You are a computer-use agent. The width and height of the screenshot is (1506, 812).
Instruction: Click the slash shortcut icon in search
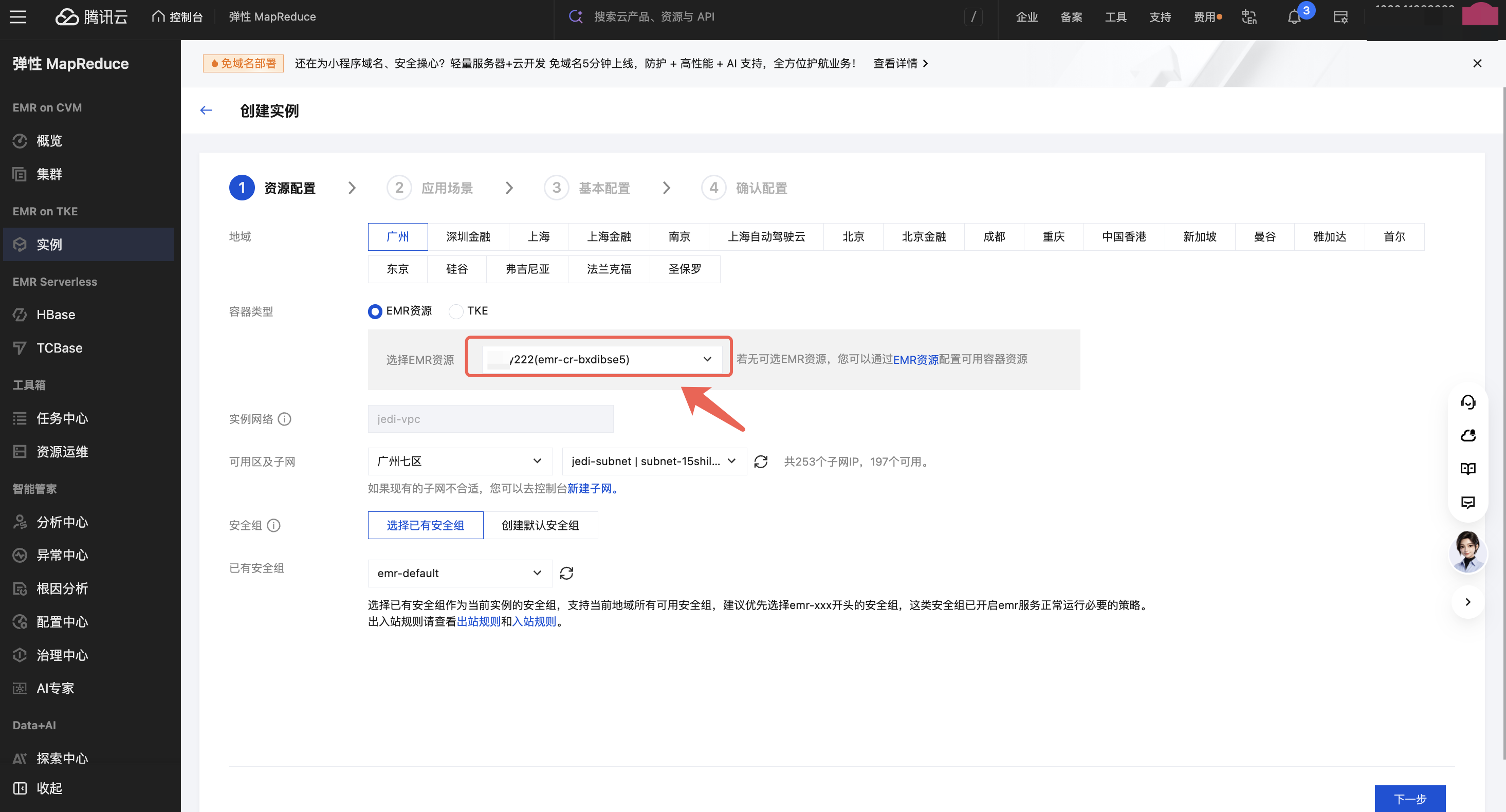[974, 17]
